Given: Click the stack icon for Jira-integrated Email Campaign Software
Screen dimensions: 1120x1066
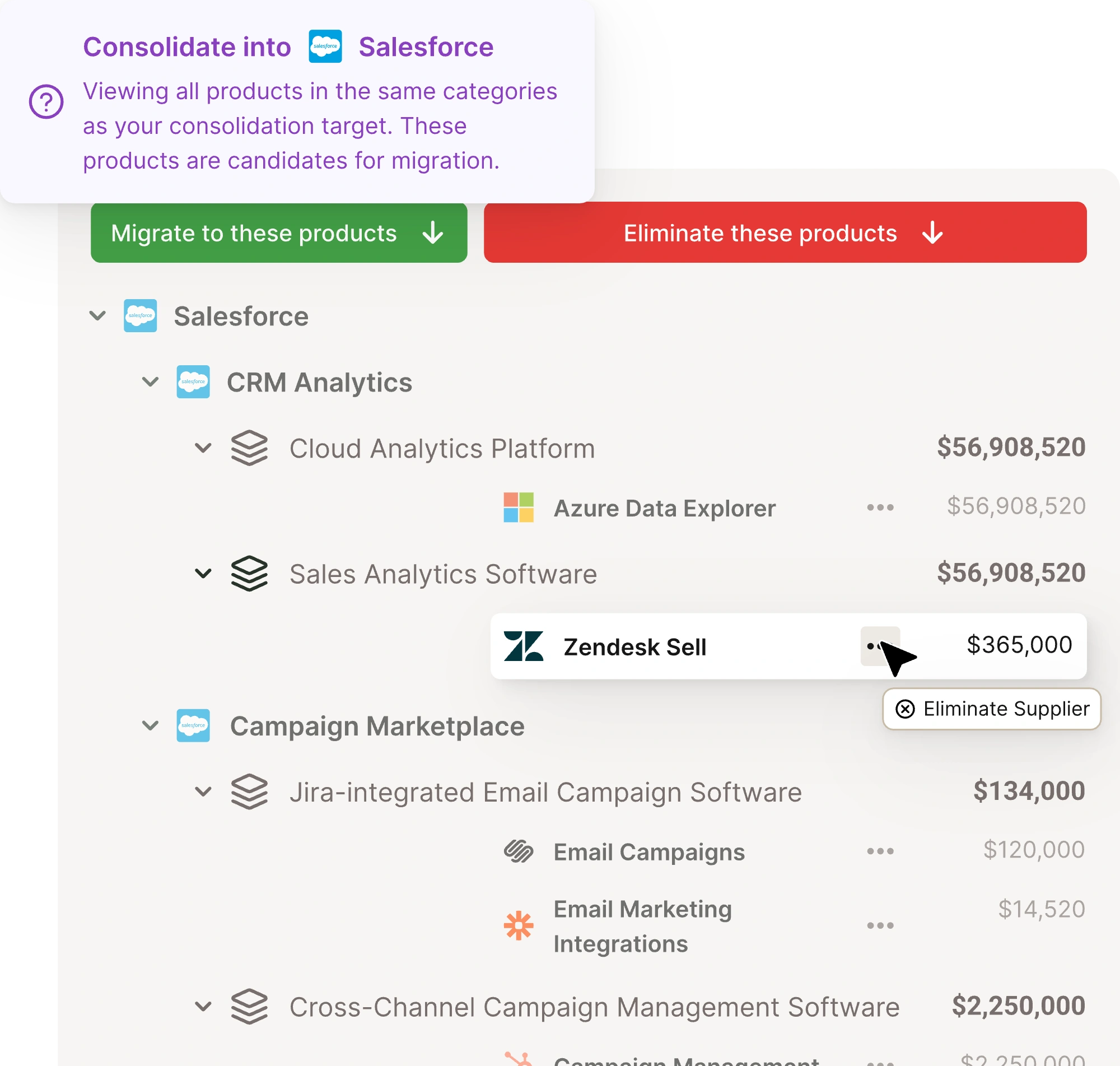Looking at the screenshot, I should click(x=249, y=792).
